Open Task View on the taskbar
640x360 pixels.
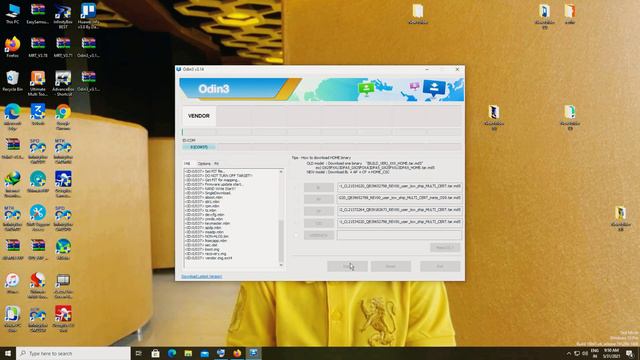139,353
